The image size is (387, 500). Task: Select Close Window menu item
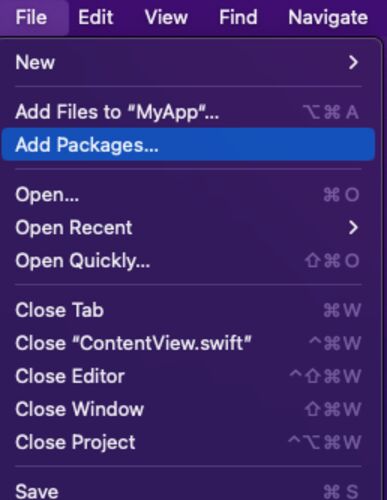188,409
